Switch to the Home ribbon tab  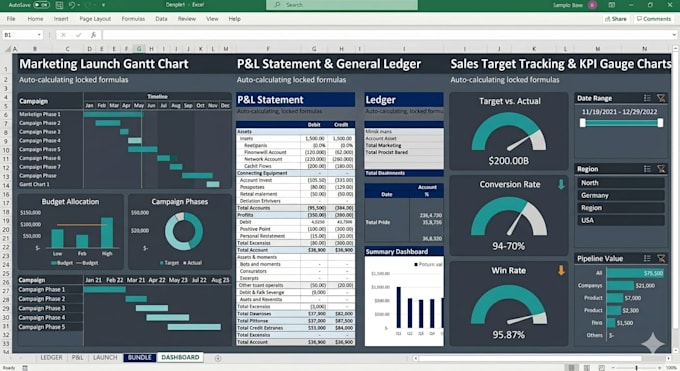35,19
